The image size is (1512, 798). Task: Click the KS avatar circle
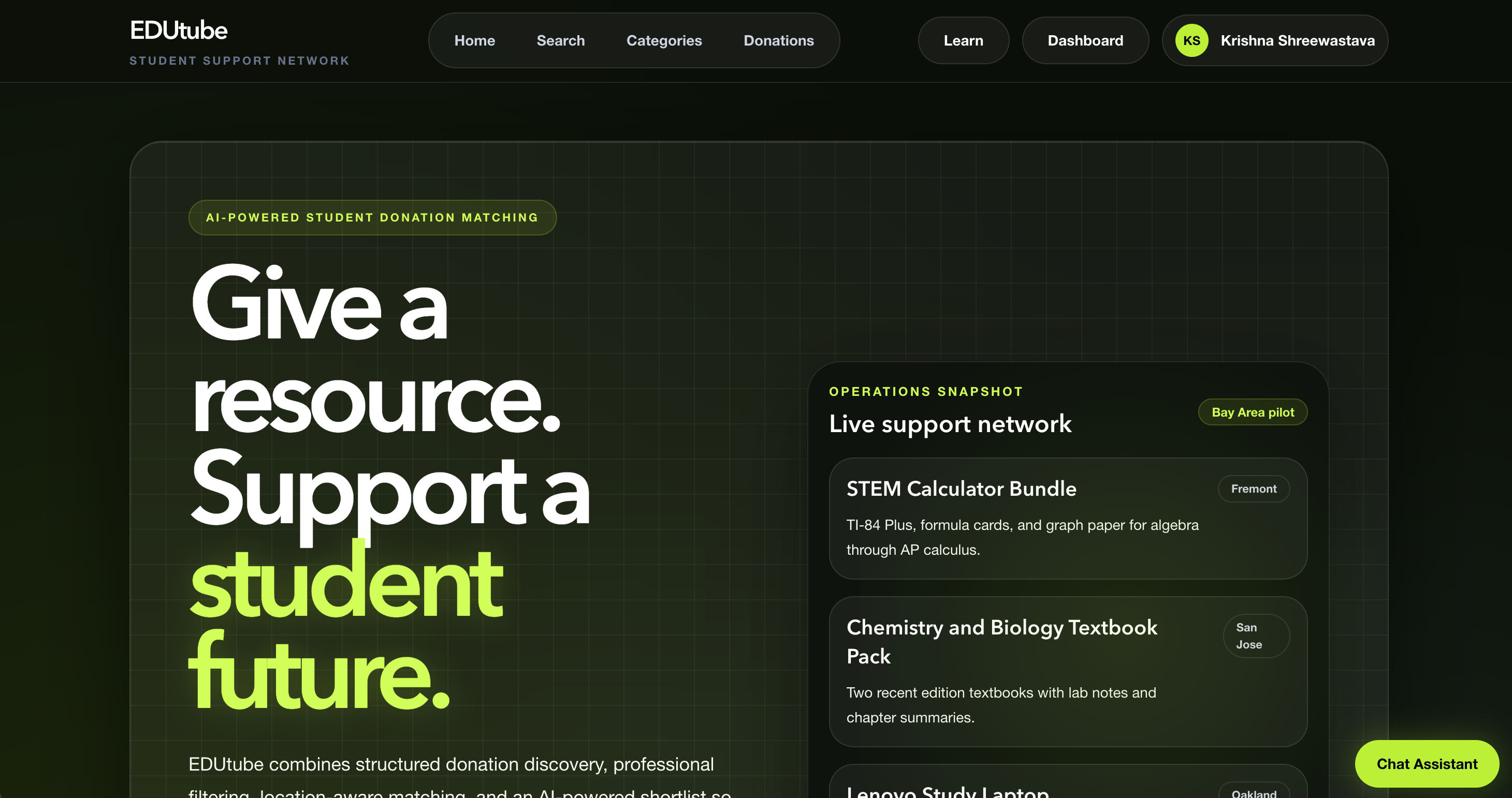1191,40
